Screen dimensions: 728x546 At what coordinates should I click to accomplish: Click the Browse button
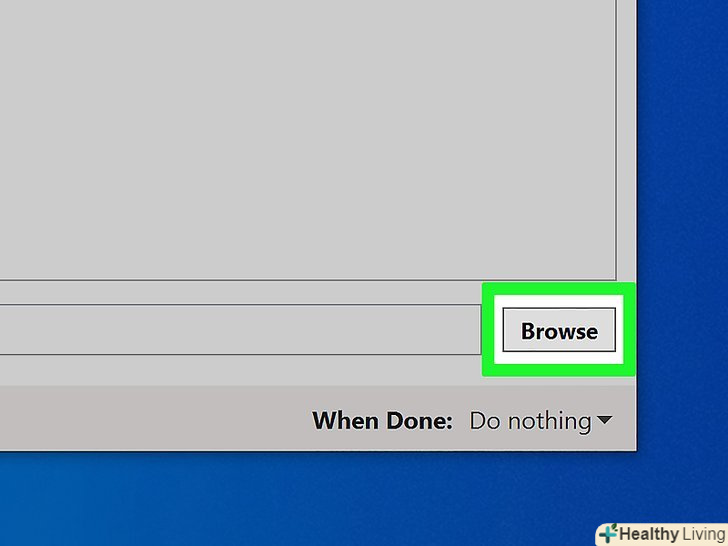point(559,330)
